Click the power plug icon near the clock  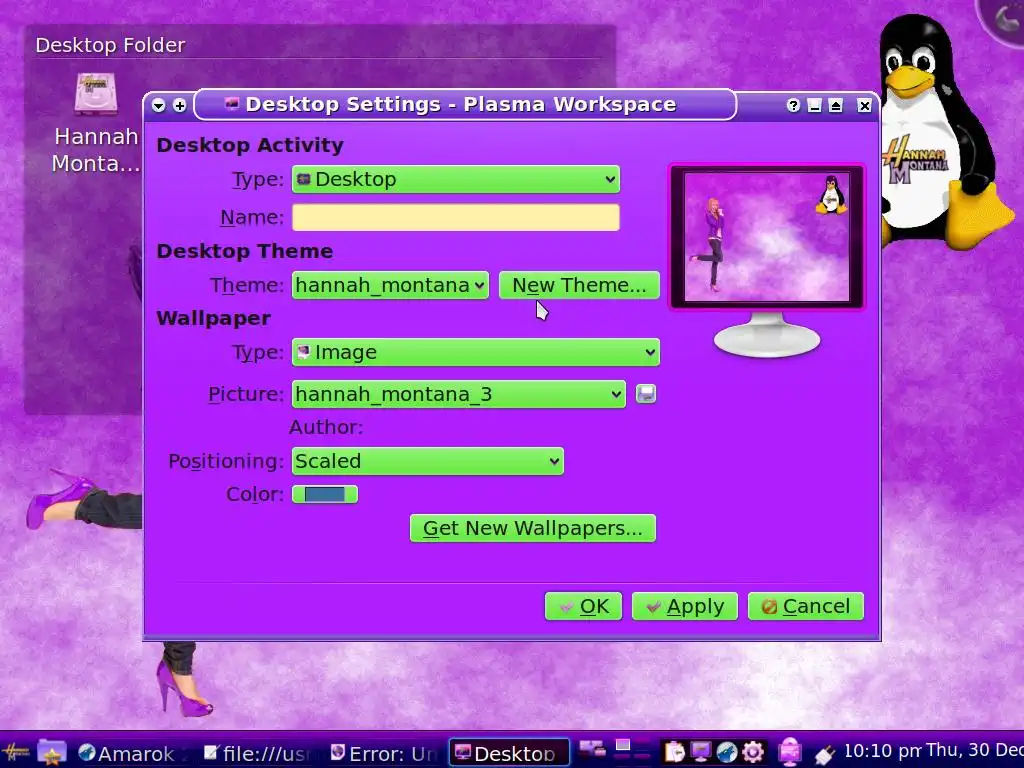pyautogui.click(x=824, y=754)
